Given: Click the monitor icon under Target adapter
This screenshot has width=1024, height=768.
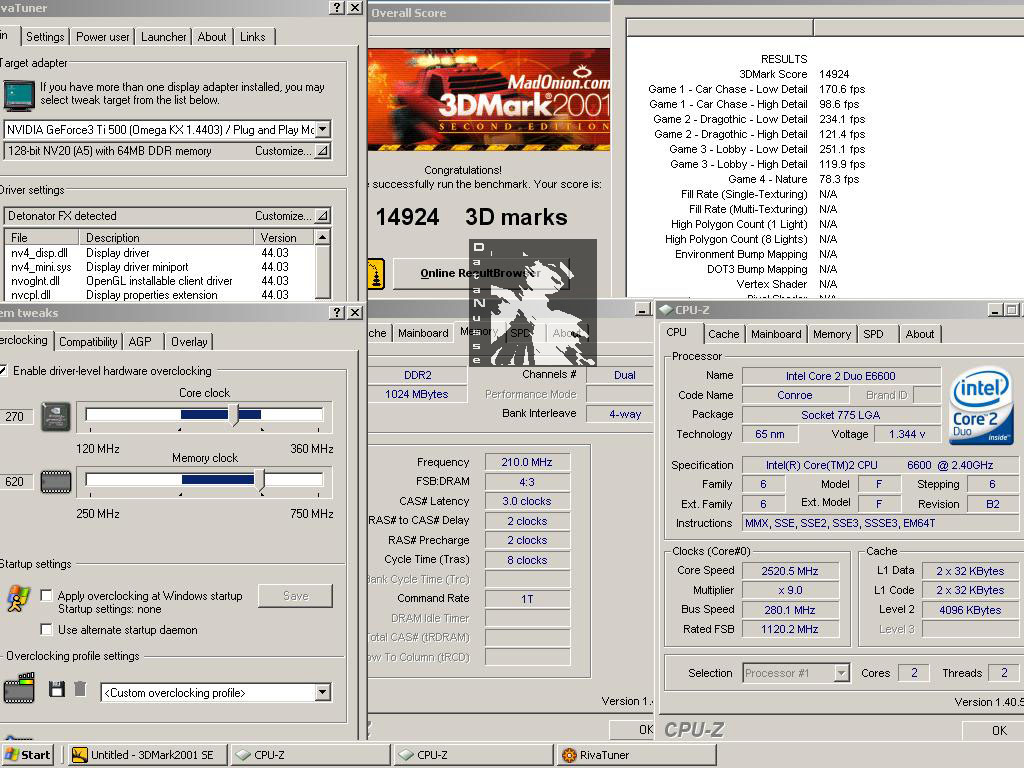Looking at the screenshot, I should (18, 95).
